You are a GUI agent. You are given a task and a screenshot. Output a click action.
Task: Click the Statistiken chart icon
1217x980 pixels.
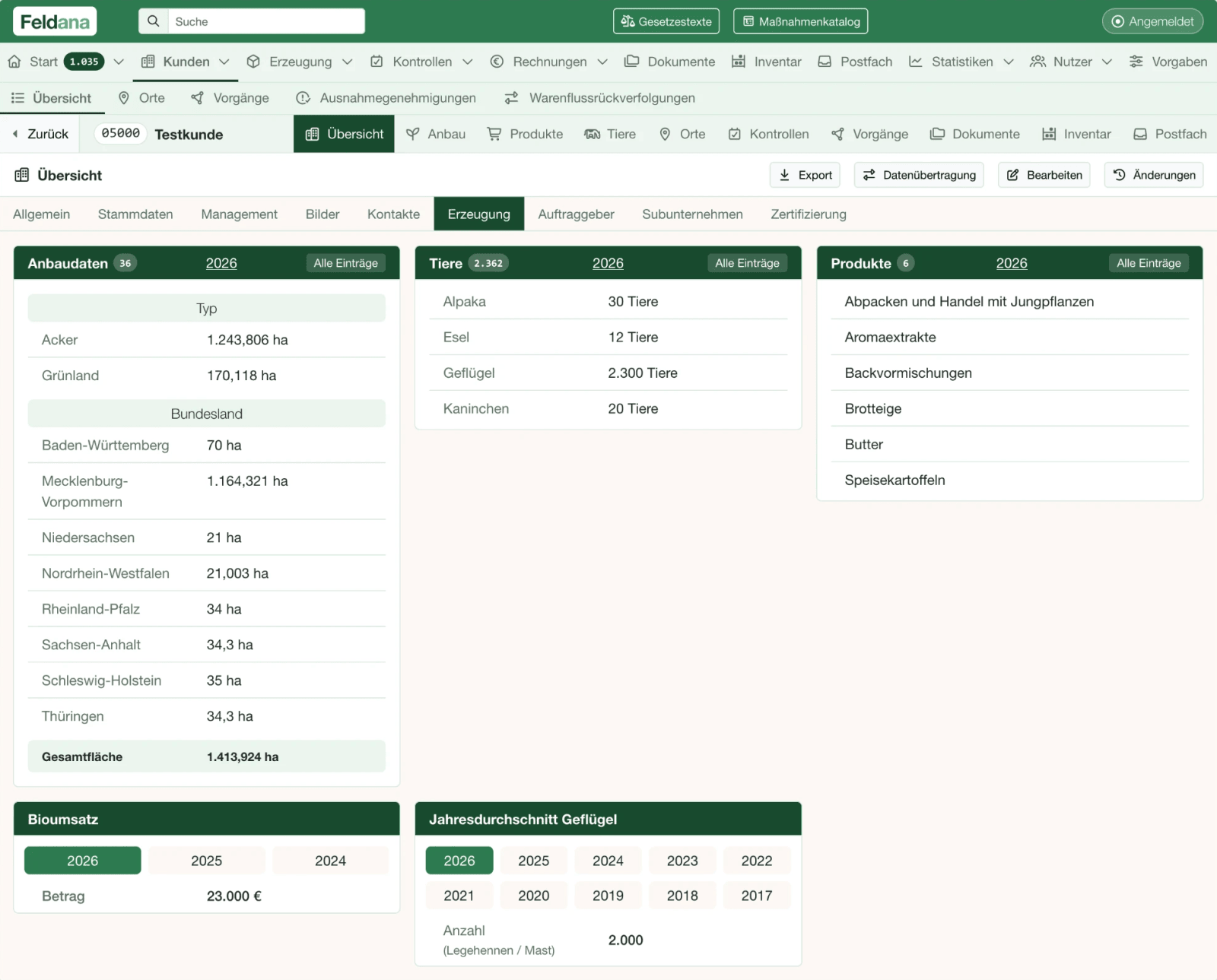point(916,62)
